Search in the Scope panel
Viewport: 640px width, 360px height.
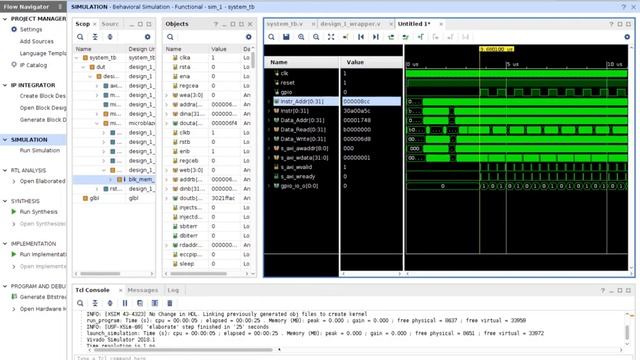click(x=80, y=37)
